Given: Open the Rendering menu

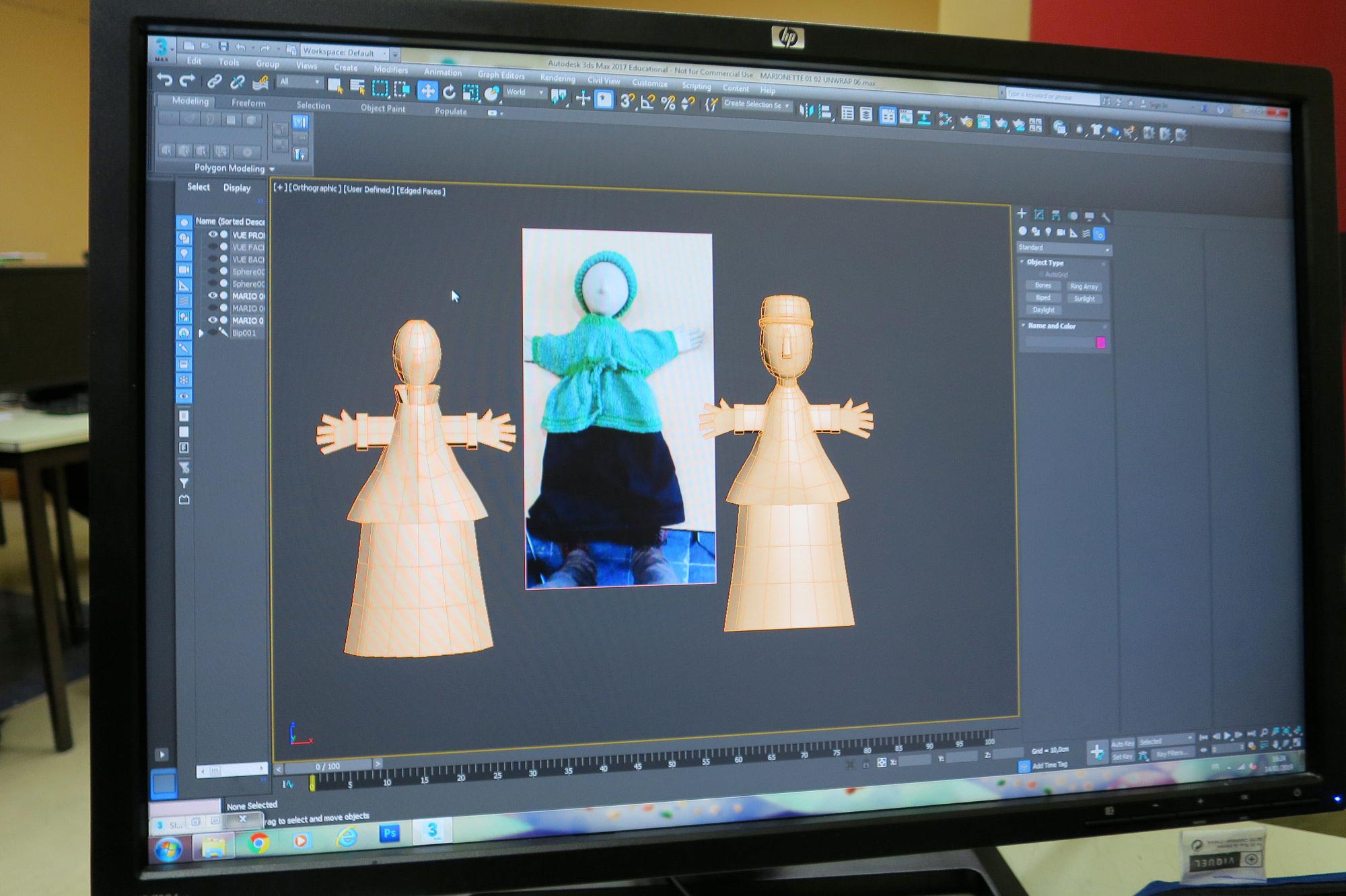Looking at the screenshot, I should [x=557, y=78].
